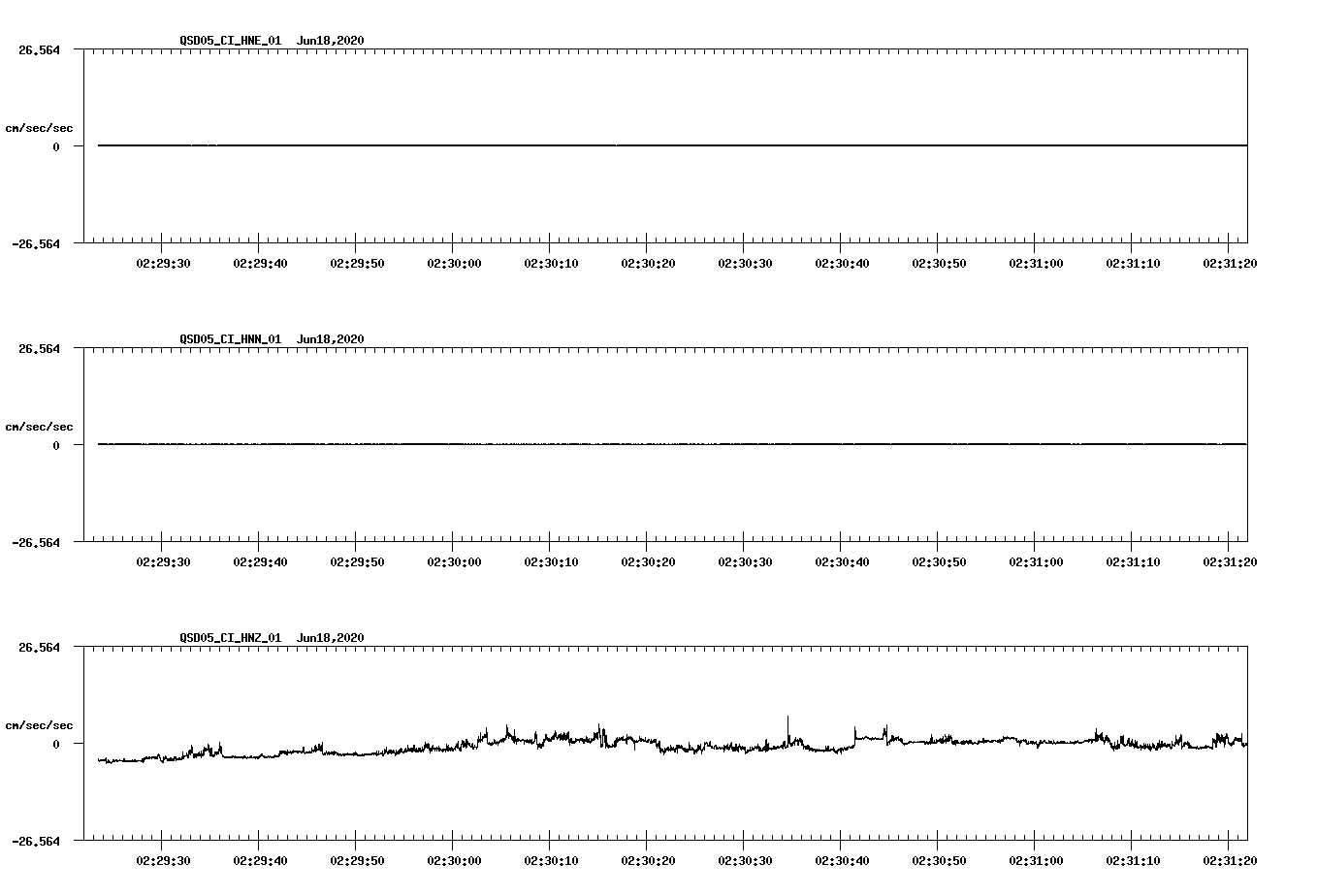Click the -26.564 lower limit on HNE plot
This screenshot has height=896, width=1317.
(x=36, y=244)
